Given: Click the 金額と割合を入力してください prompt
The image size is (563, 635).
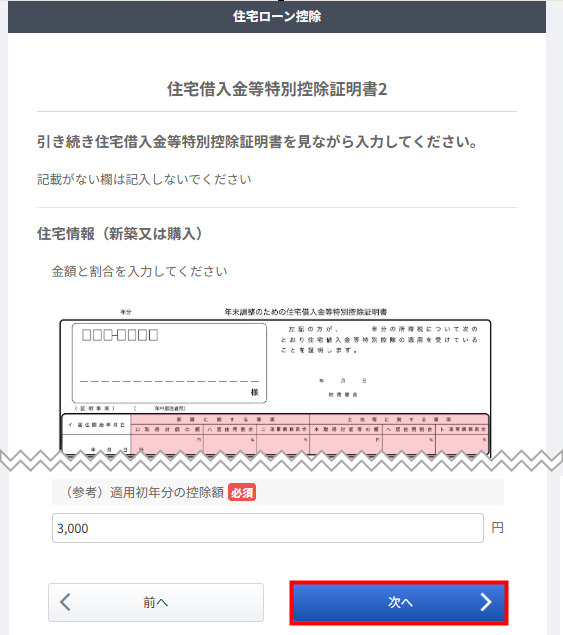Looking at the screenshot, I should pyautogui.click(x=139, y=271).
